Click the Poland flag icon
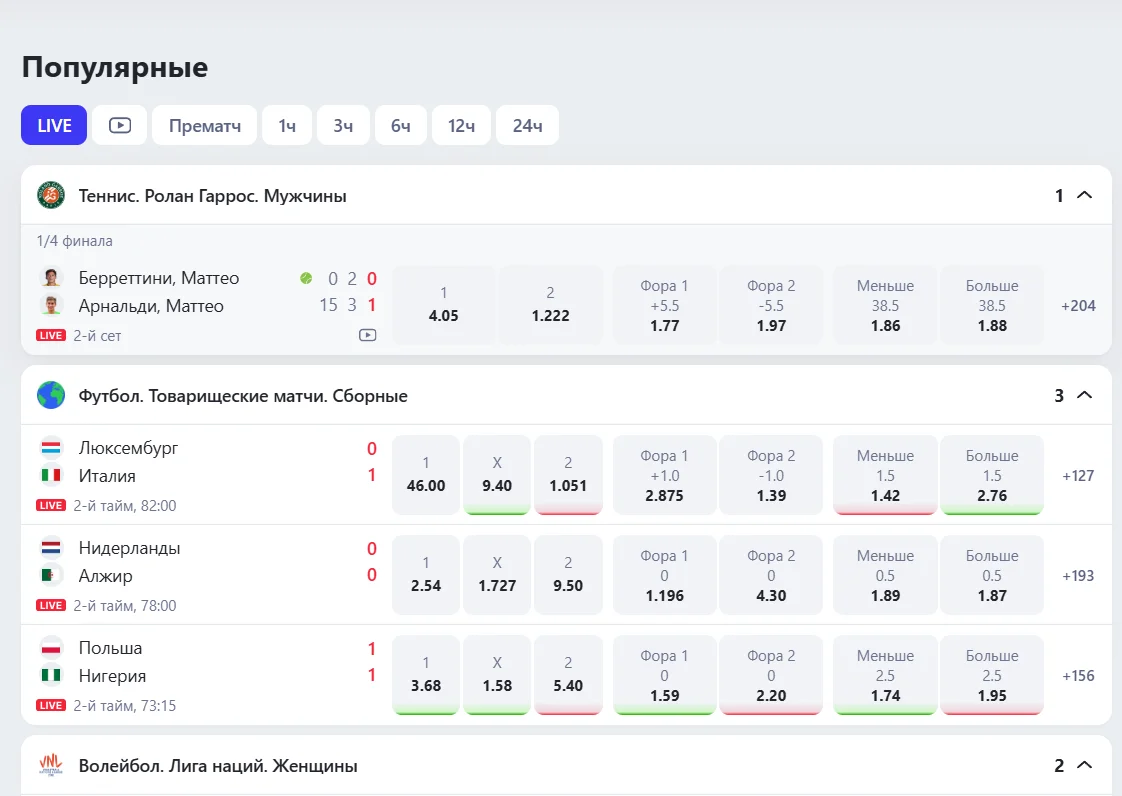 (51, 649)
